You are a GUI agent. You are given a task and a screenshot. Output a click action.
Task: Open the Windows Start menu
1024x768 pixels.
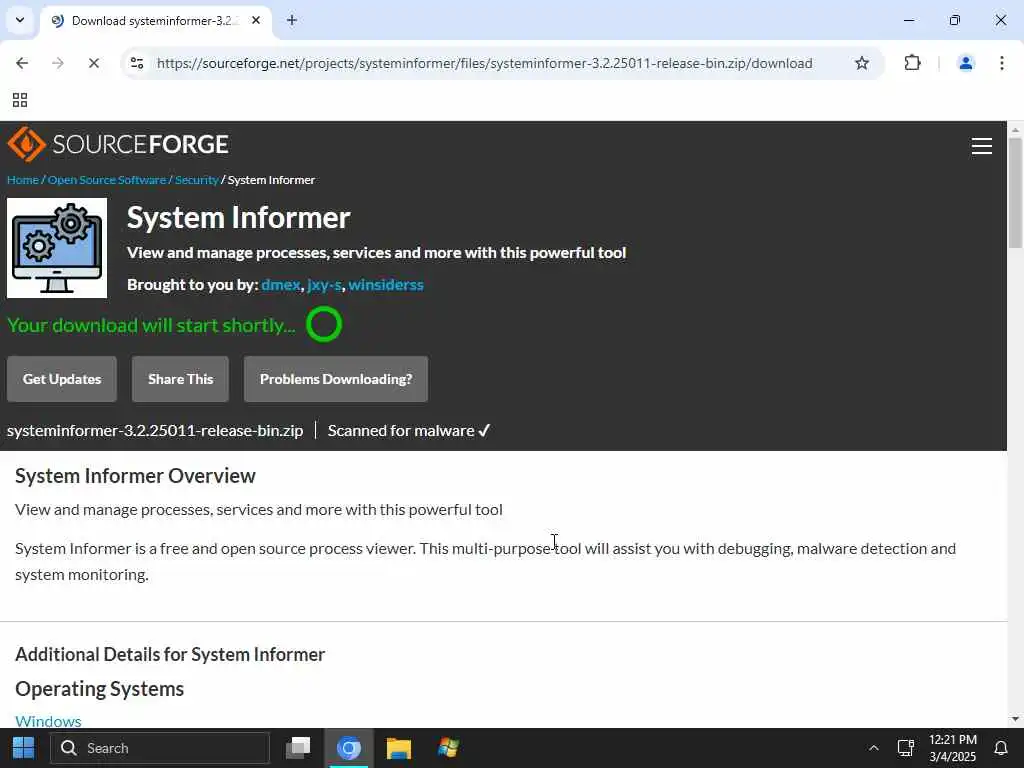click(x=24, y=748)
